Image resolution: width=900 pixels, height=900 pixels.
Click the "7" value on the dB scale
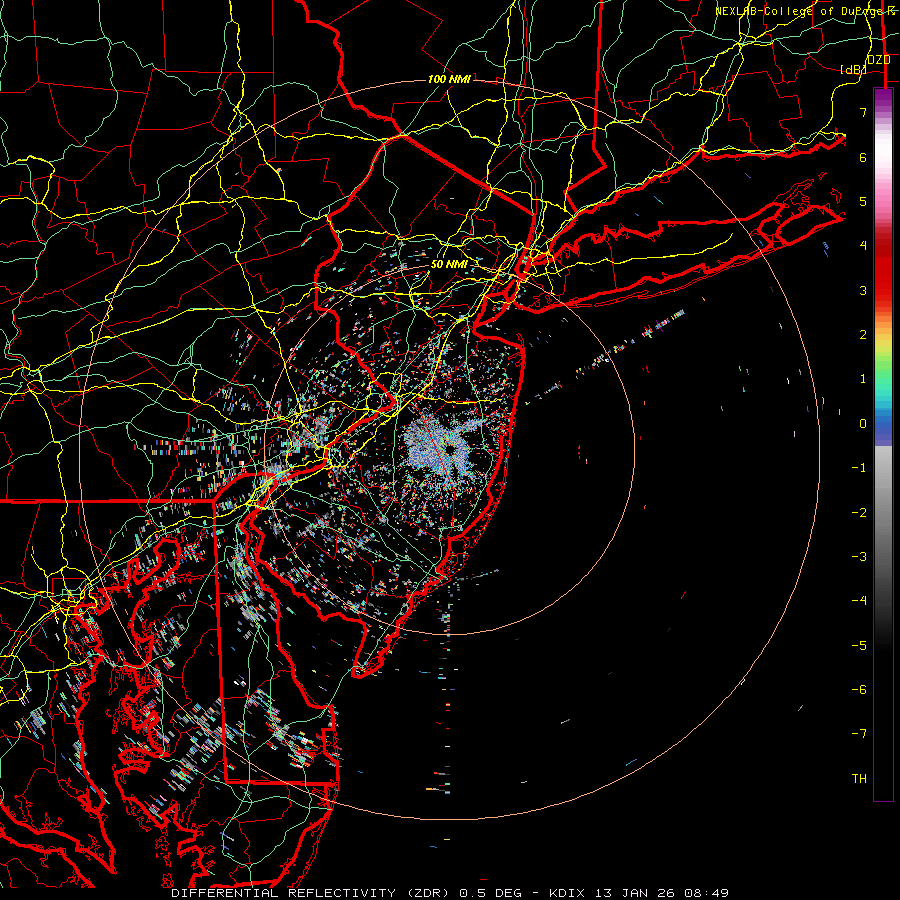(x=863, y=112)
